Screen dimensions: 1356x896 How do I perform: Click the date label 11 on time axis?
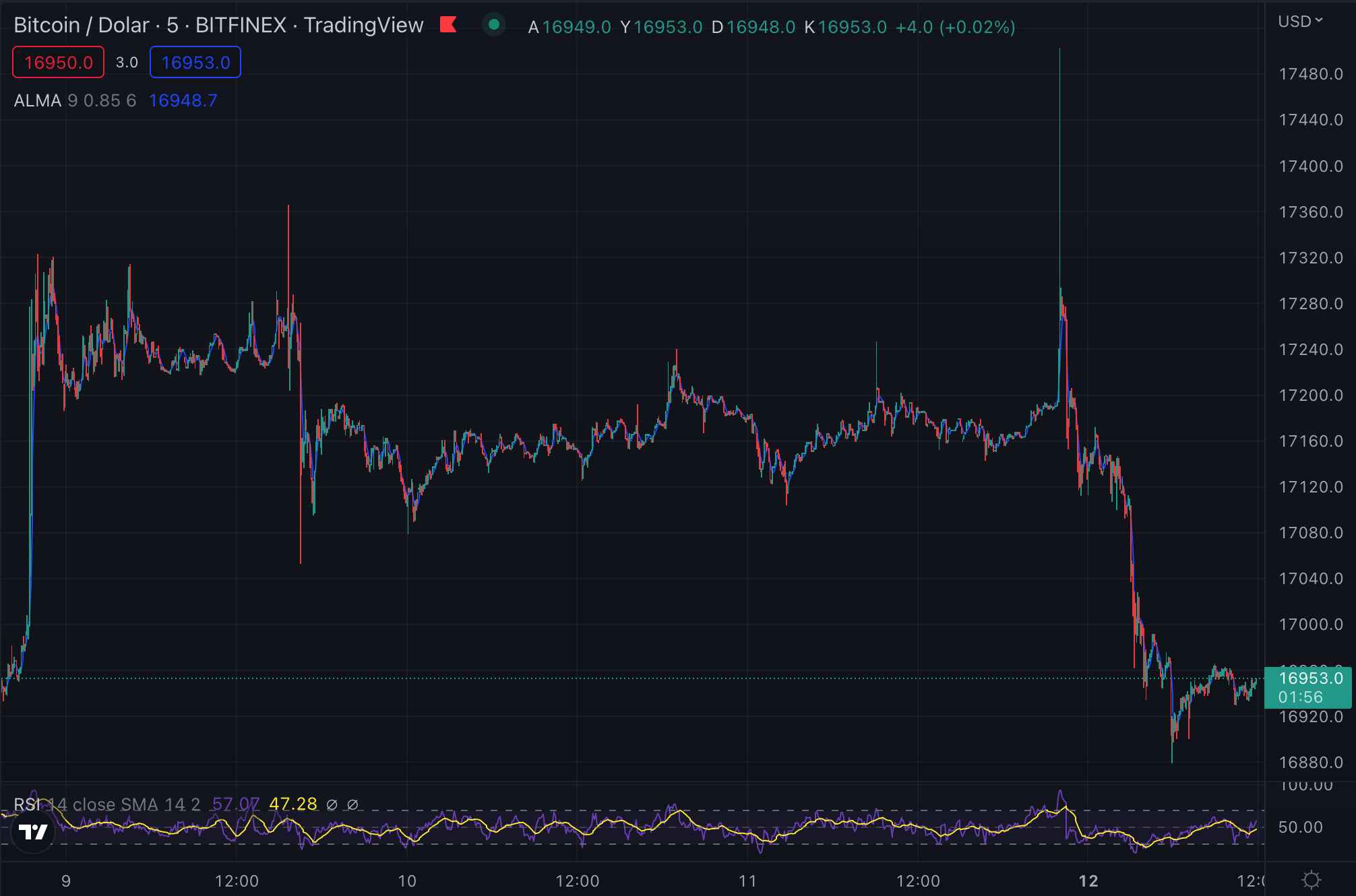(747, 881)
